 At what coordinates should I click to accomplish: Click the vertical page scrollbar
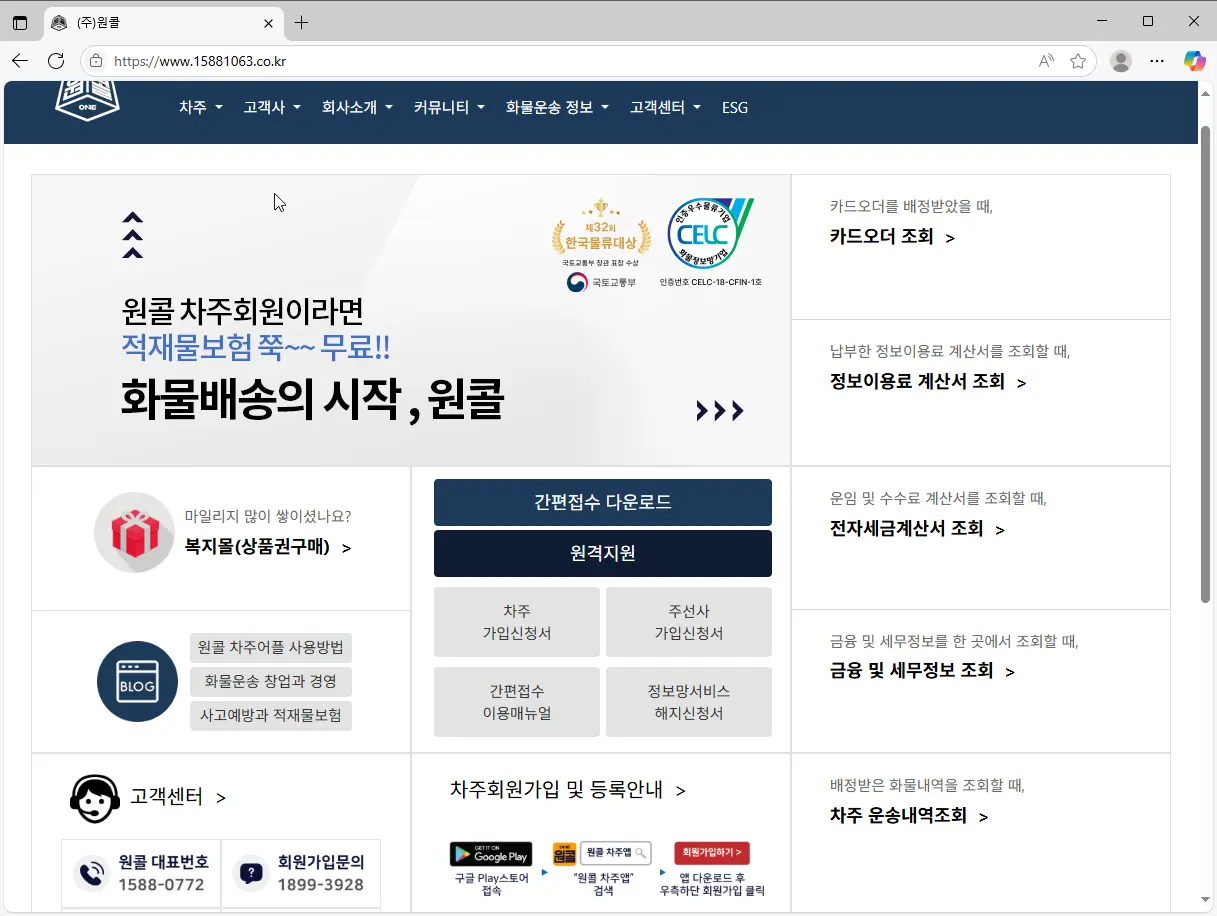[x=1206, y=365]
